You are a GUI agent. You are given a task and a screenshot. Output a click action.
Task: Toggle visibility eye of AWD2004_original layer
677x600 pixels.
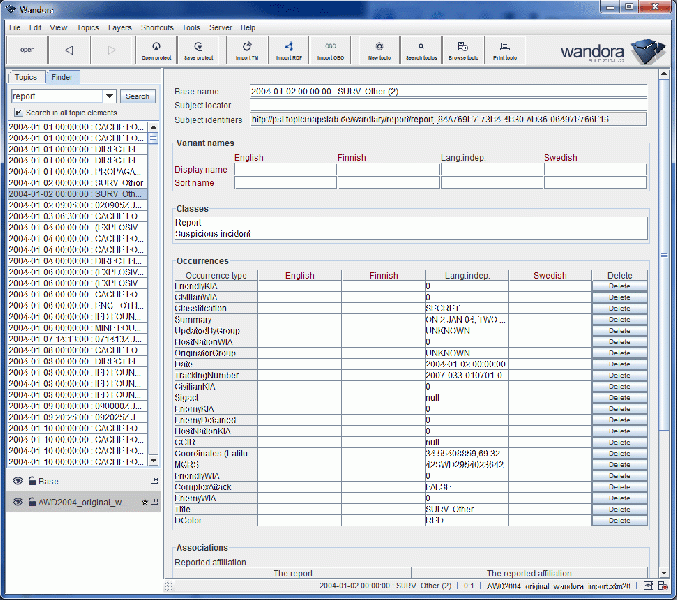pos(17,501)
